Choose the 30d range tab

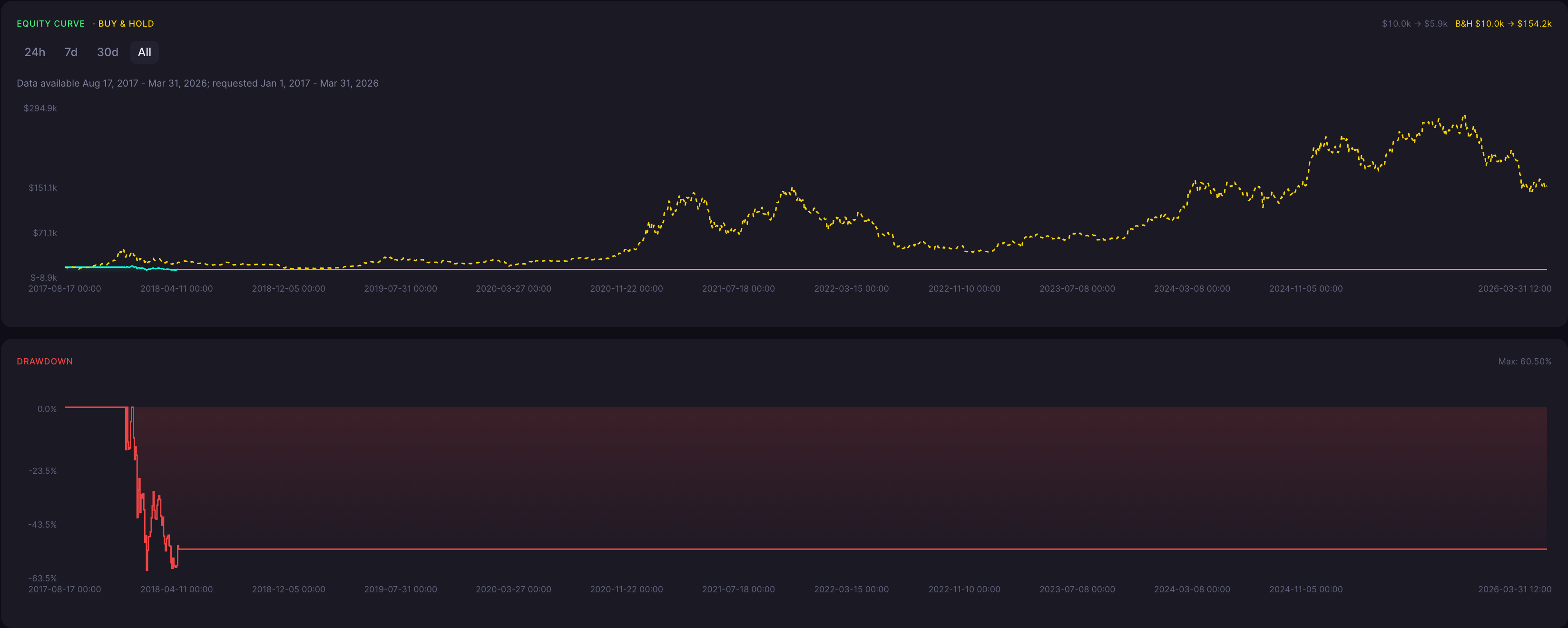[x=108, y=52]
